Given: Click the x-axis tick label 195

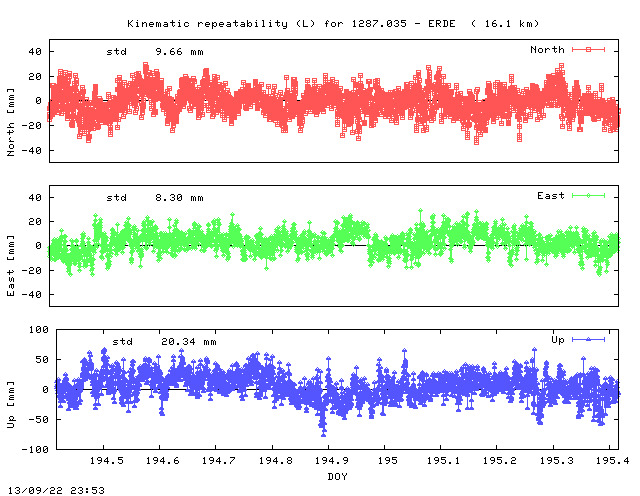Looking at the screenshot, I should point(387,461).
